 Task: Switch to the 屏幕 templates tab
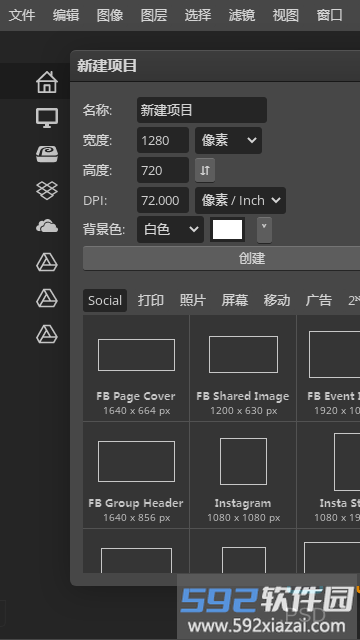pos(235,300)
